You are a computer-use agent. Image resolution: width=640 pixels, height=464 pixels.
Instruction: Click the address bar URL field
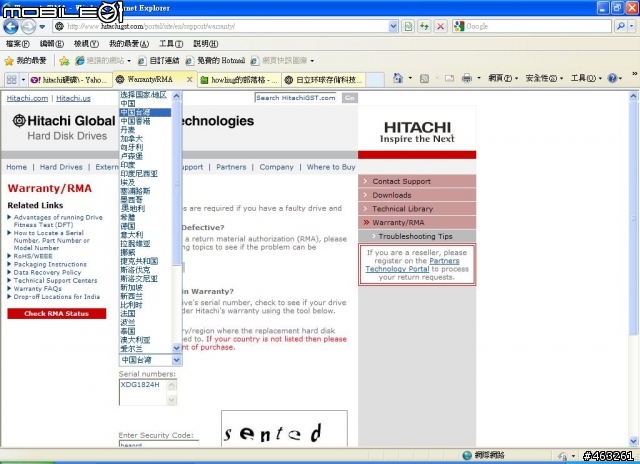click(220, 27)
